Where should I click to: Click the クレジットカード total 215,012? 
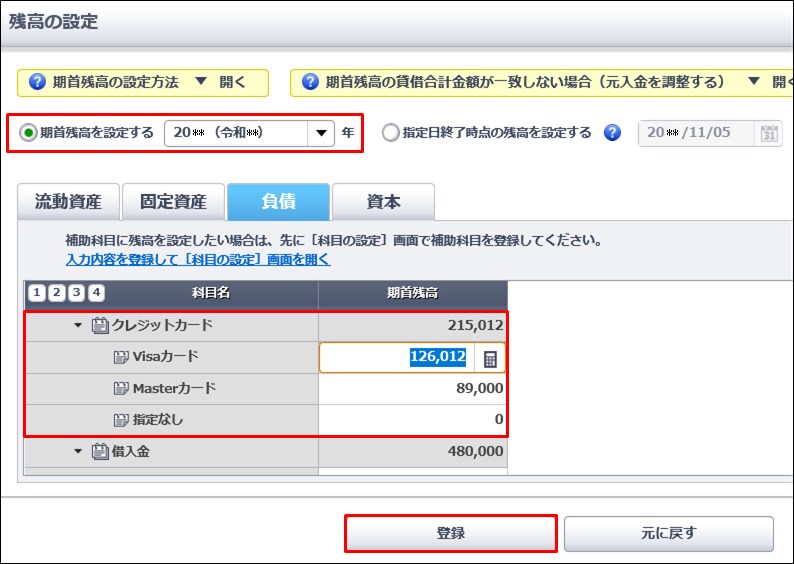[x=413, y=326]
